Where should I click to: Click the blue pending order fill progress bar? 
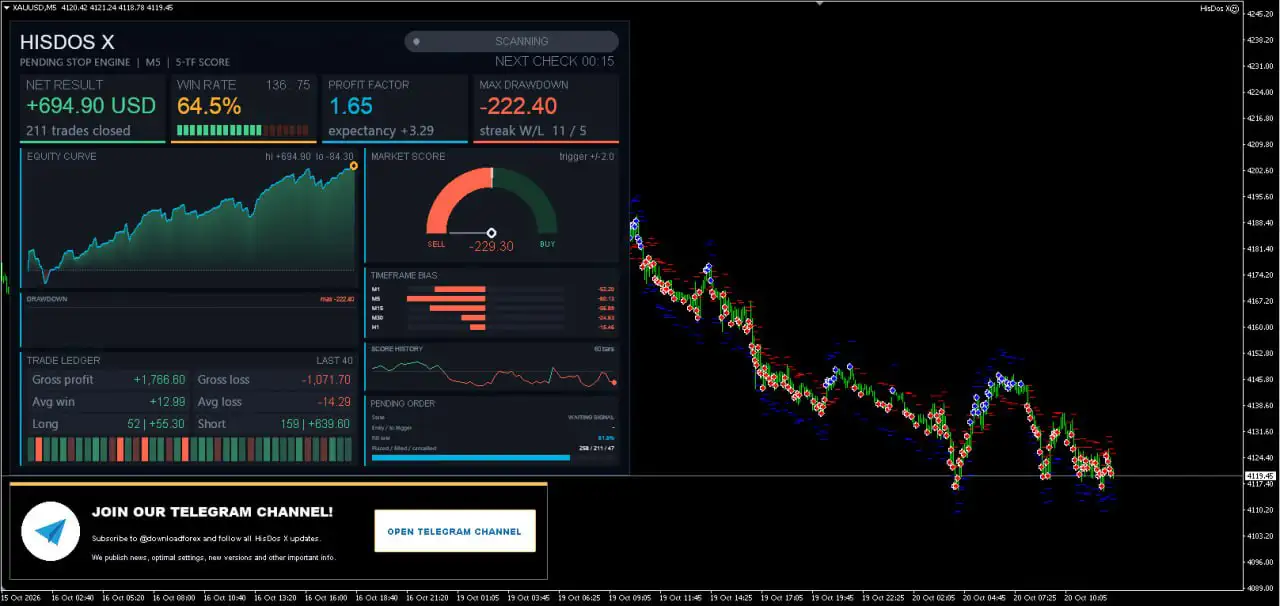tap(470, 458)
